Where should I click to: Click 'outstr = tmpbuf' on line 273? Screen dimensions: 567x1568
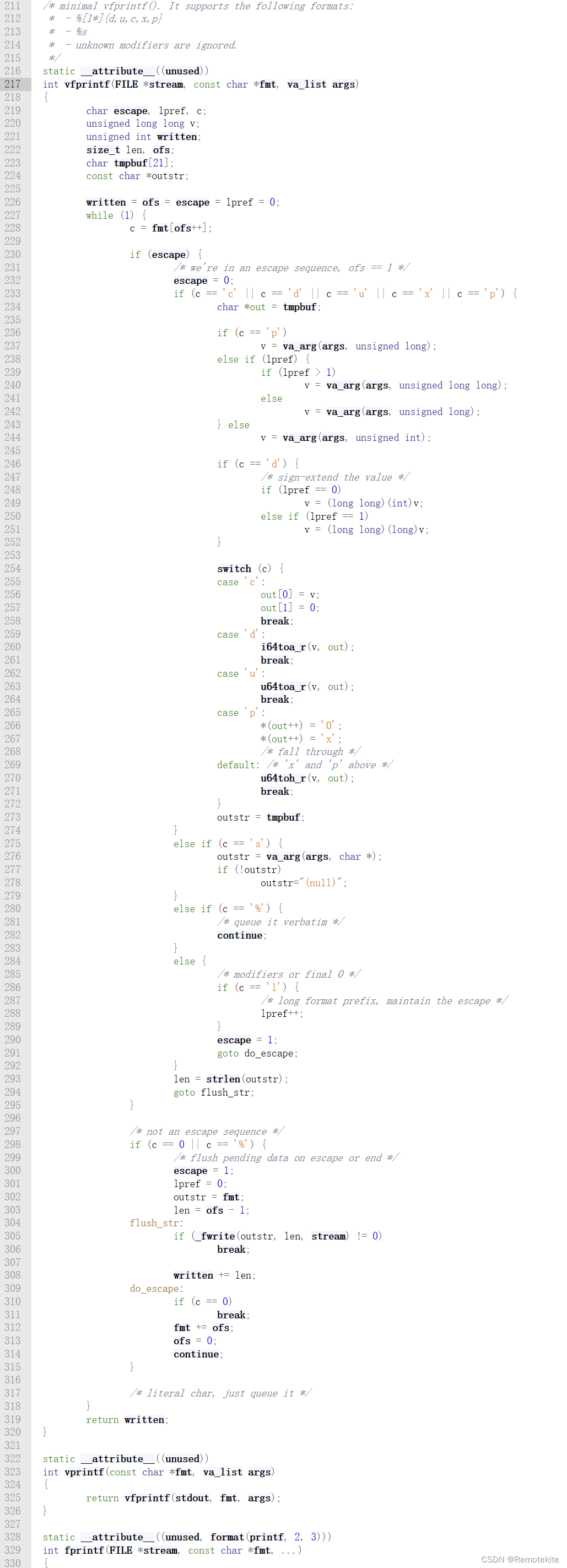tap(258, 817)
